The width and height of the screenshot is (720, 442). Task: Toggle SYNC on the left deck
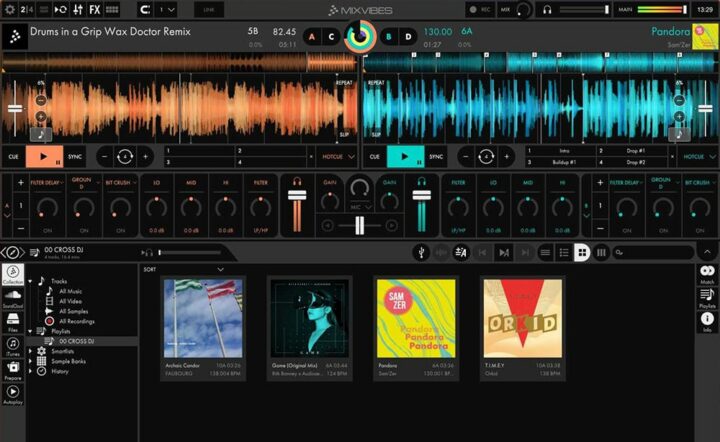(75, 156)
